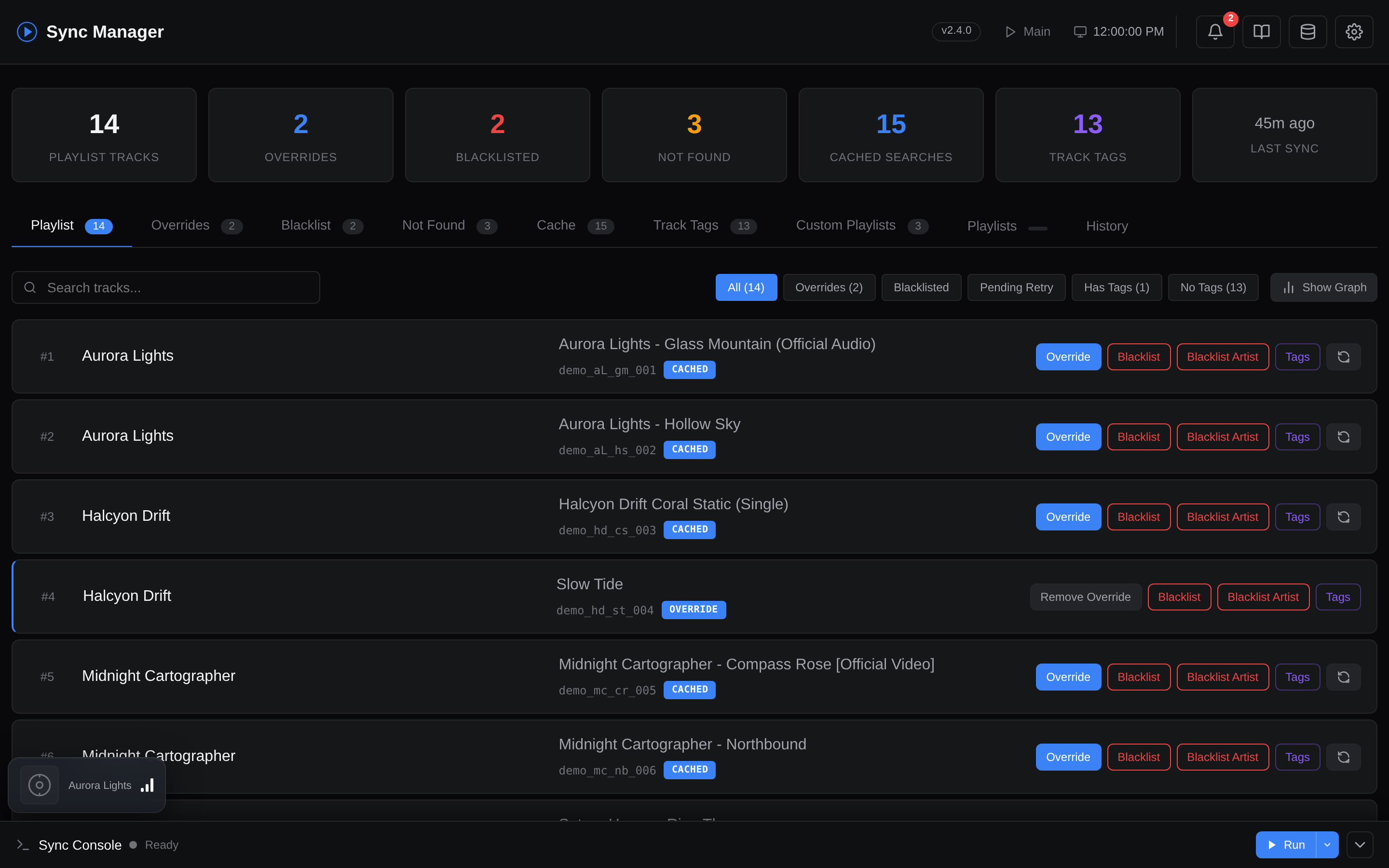
Task: Open the History tab
Action: [1107, 226]
